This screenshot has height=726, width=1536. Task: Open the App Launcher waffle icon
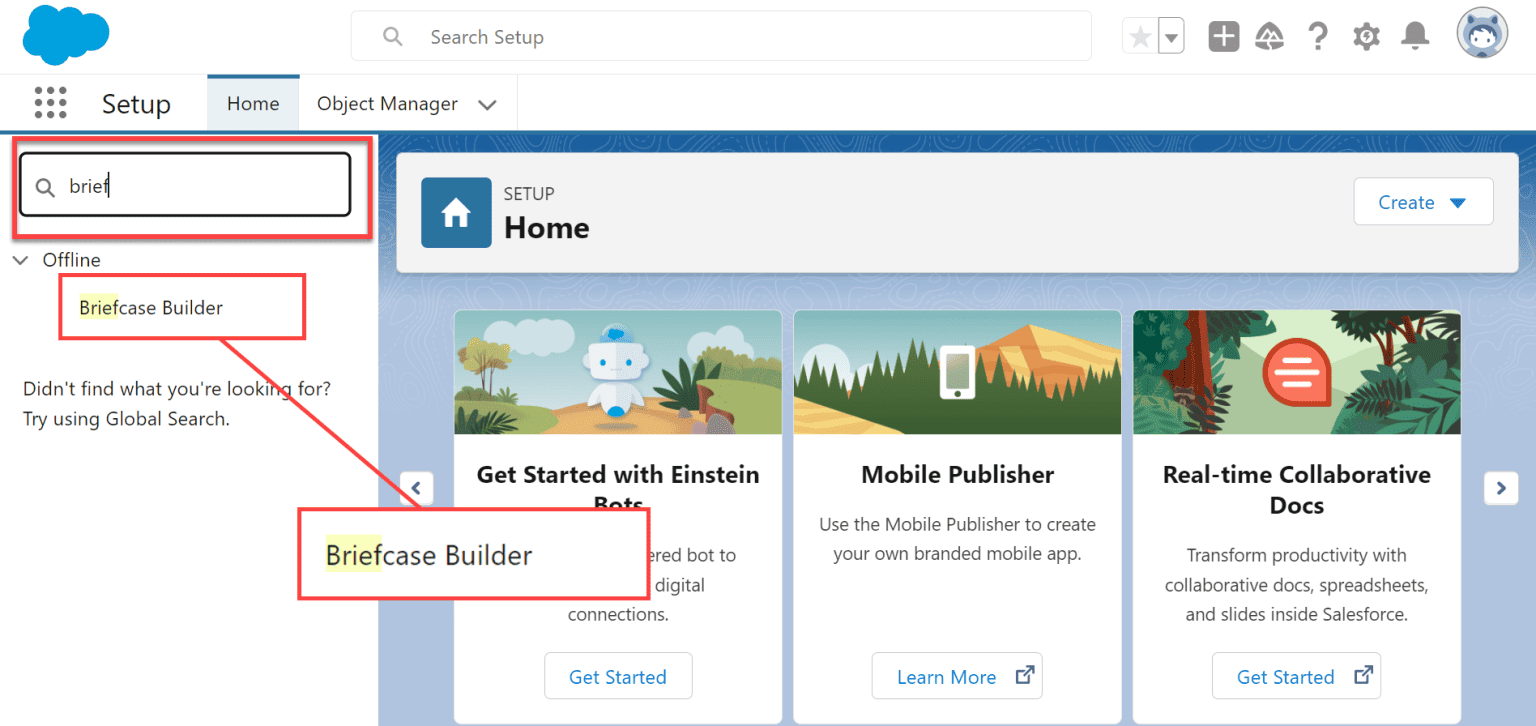(x=50, y=102)
